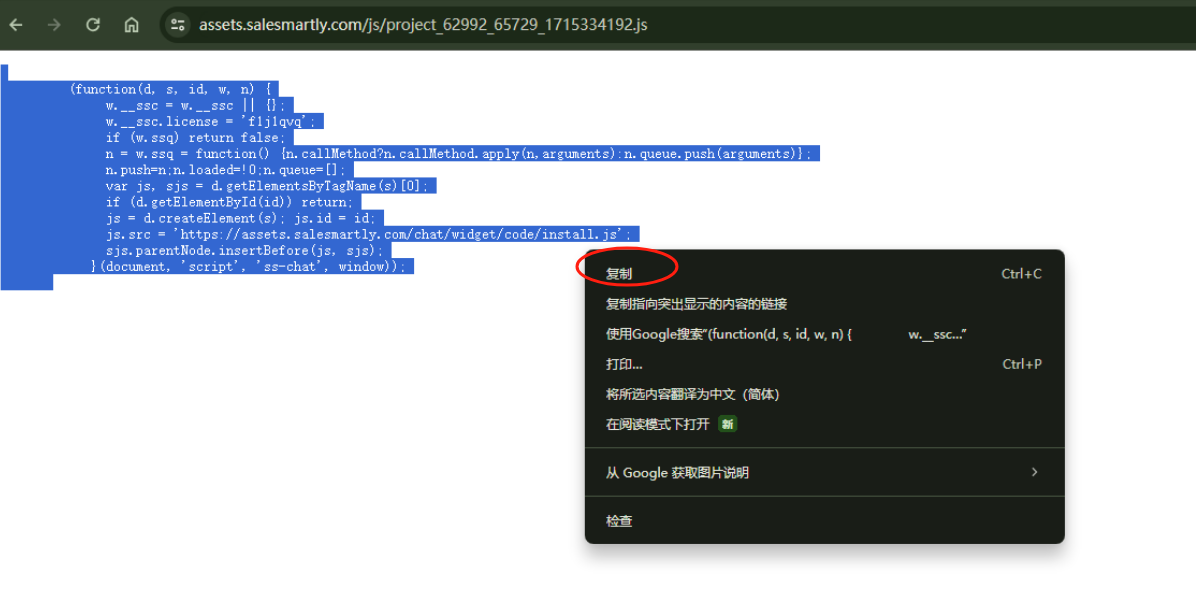Click the text "if (w.ssq) return false;"
1196x610 pixels.
point(195,137)
